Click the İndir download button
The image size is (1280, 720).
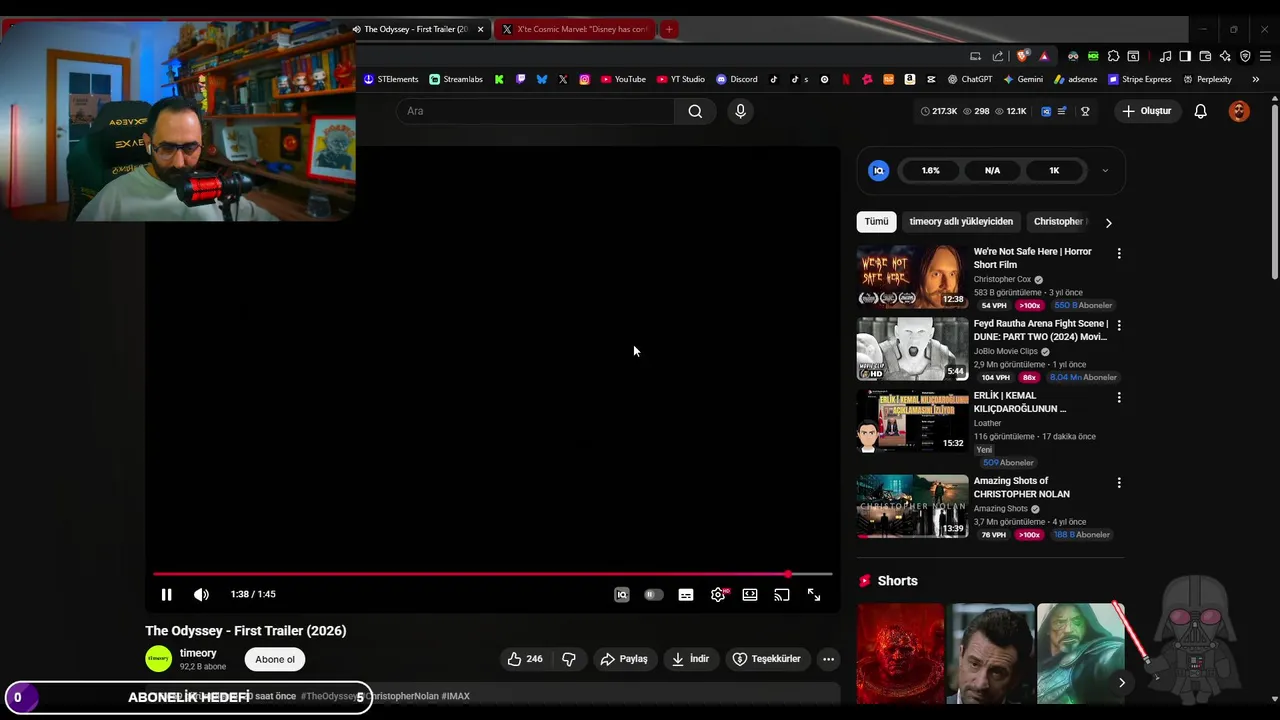[x=690, y=659]
